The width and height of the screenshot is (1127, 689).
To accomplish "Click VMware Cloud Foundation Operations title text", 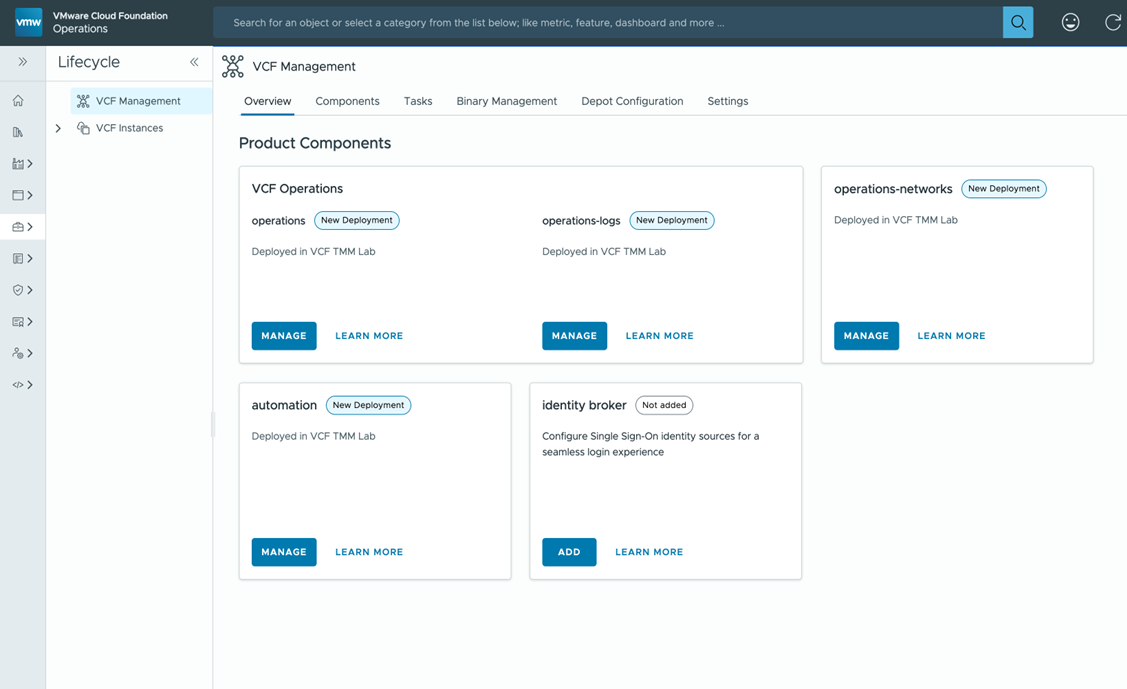I will click(x=110, y=22).
